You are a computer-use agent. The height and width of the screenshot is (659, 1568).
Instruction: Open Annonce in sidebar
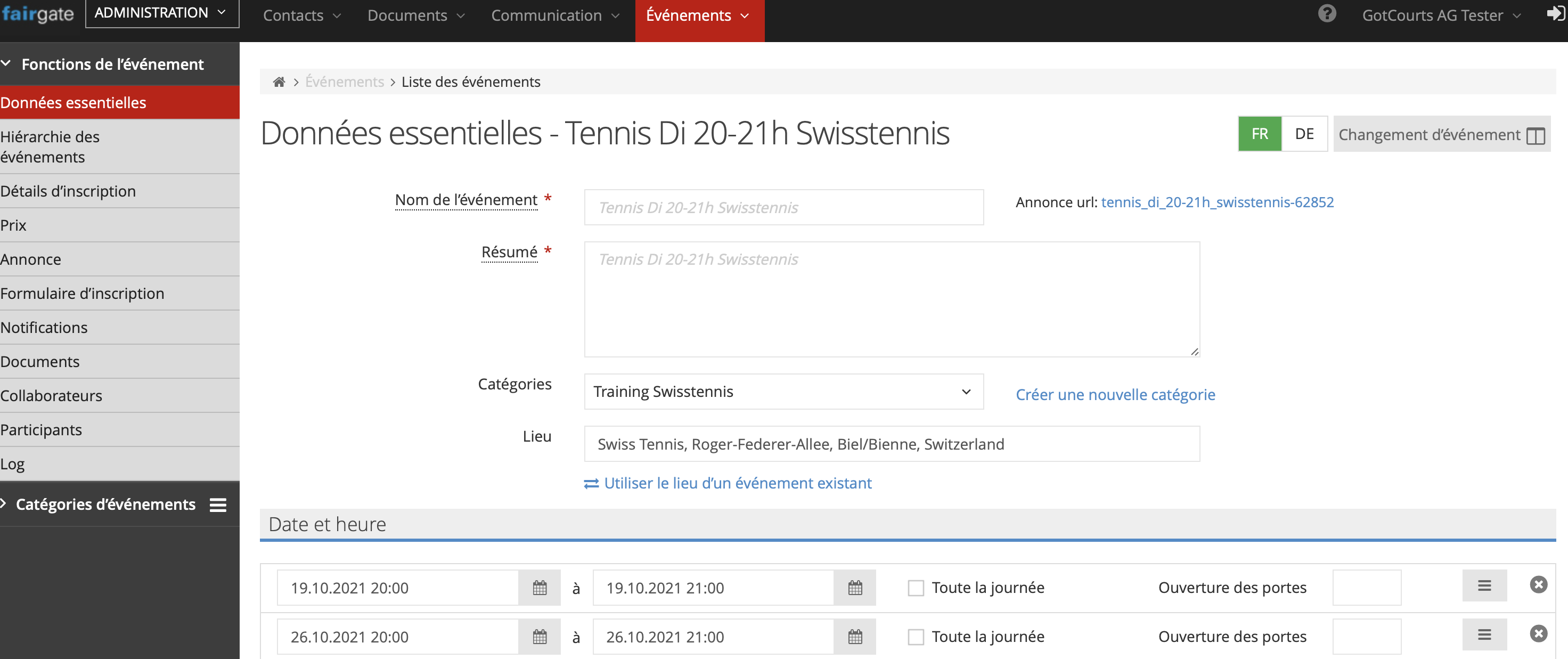tap(119, 259)
